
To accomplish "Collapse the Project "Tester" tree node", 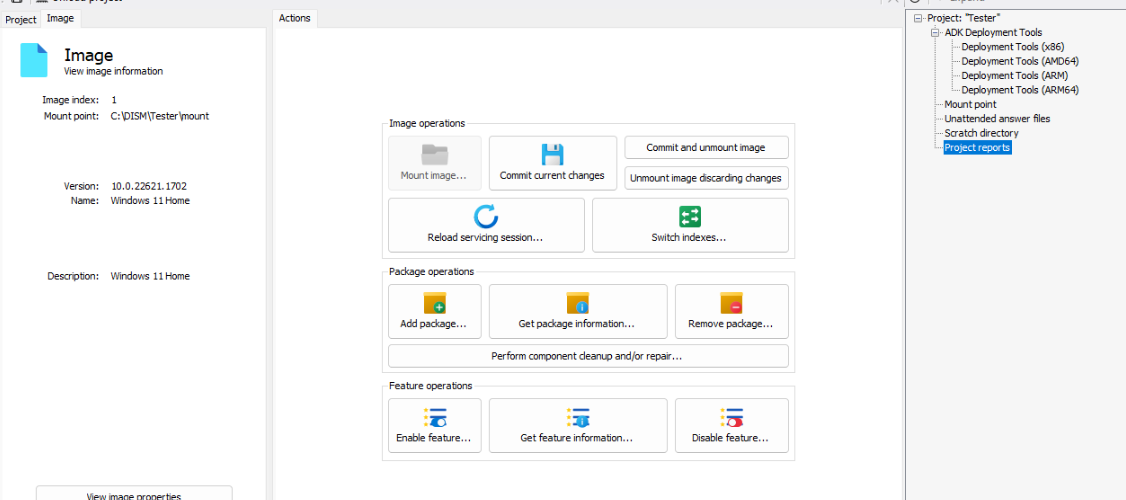I will tap(918, 19).
